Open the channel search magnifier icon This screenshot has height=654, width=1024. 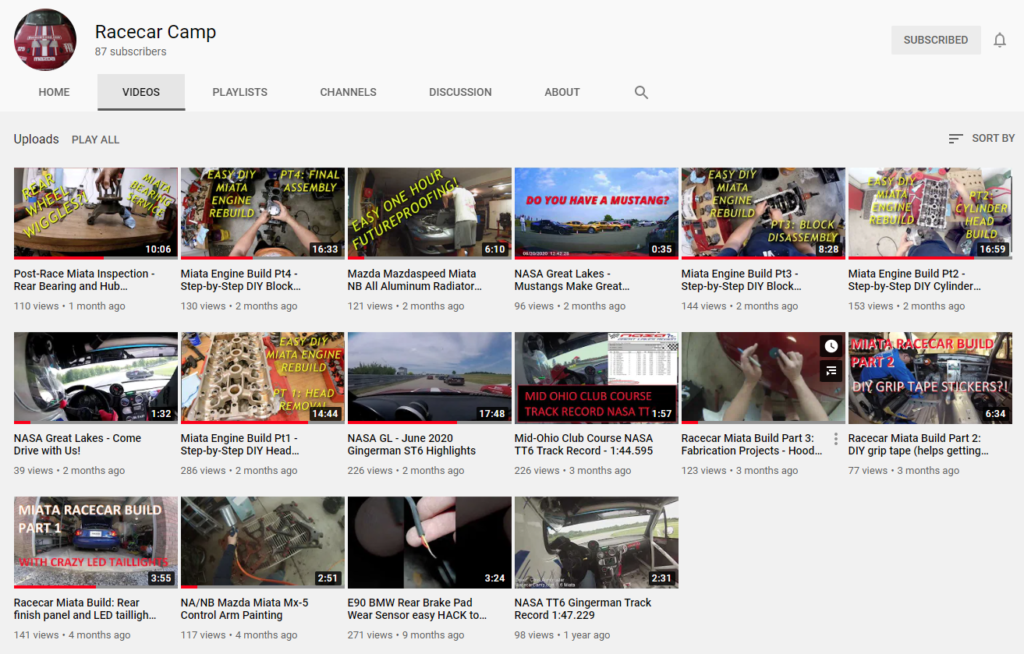641,92
